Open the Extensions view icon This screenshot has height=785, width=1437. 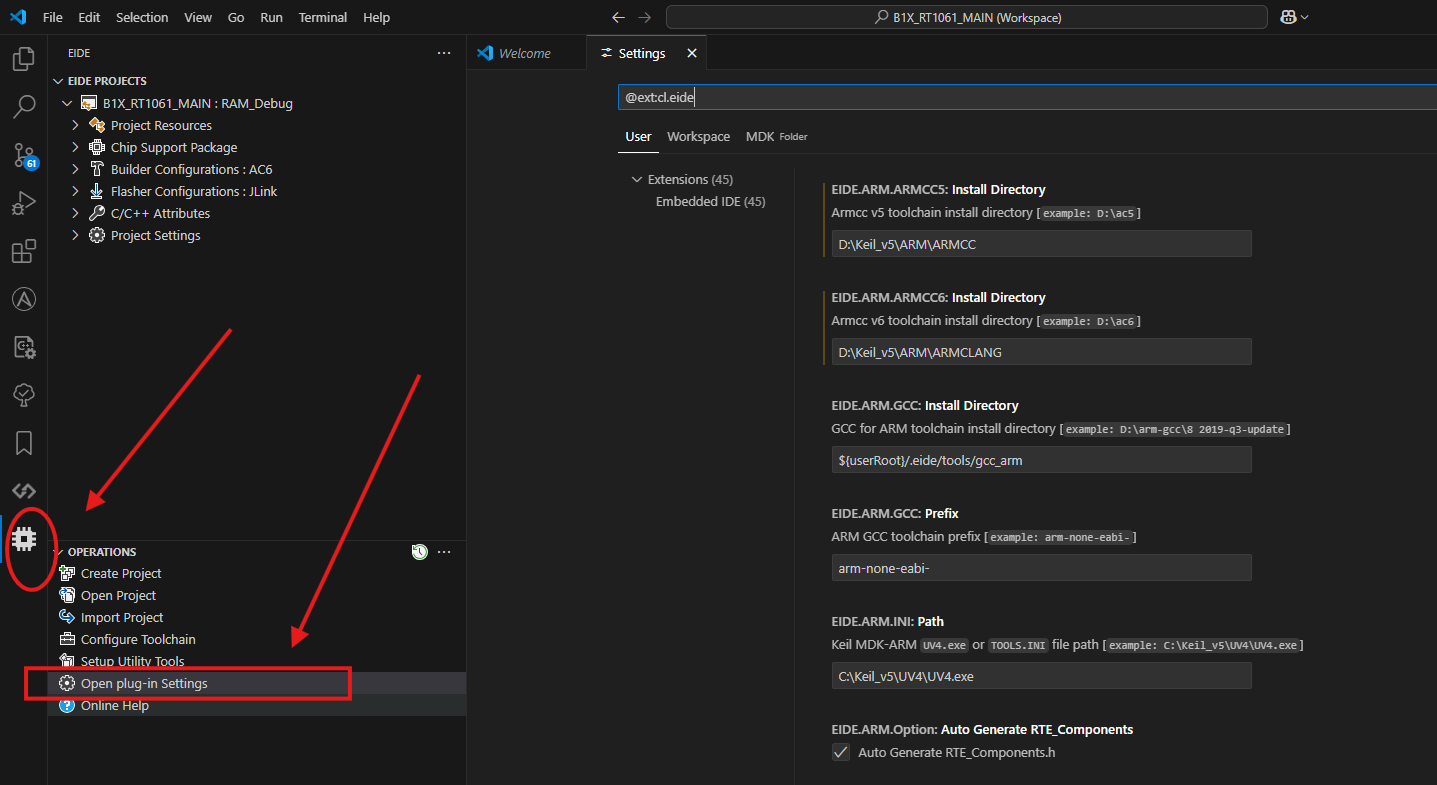point(24,251)
